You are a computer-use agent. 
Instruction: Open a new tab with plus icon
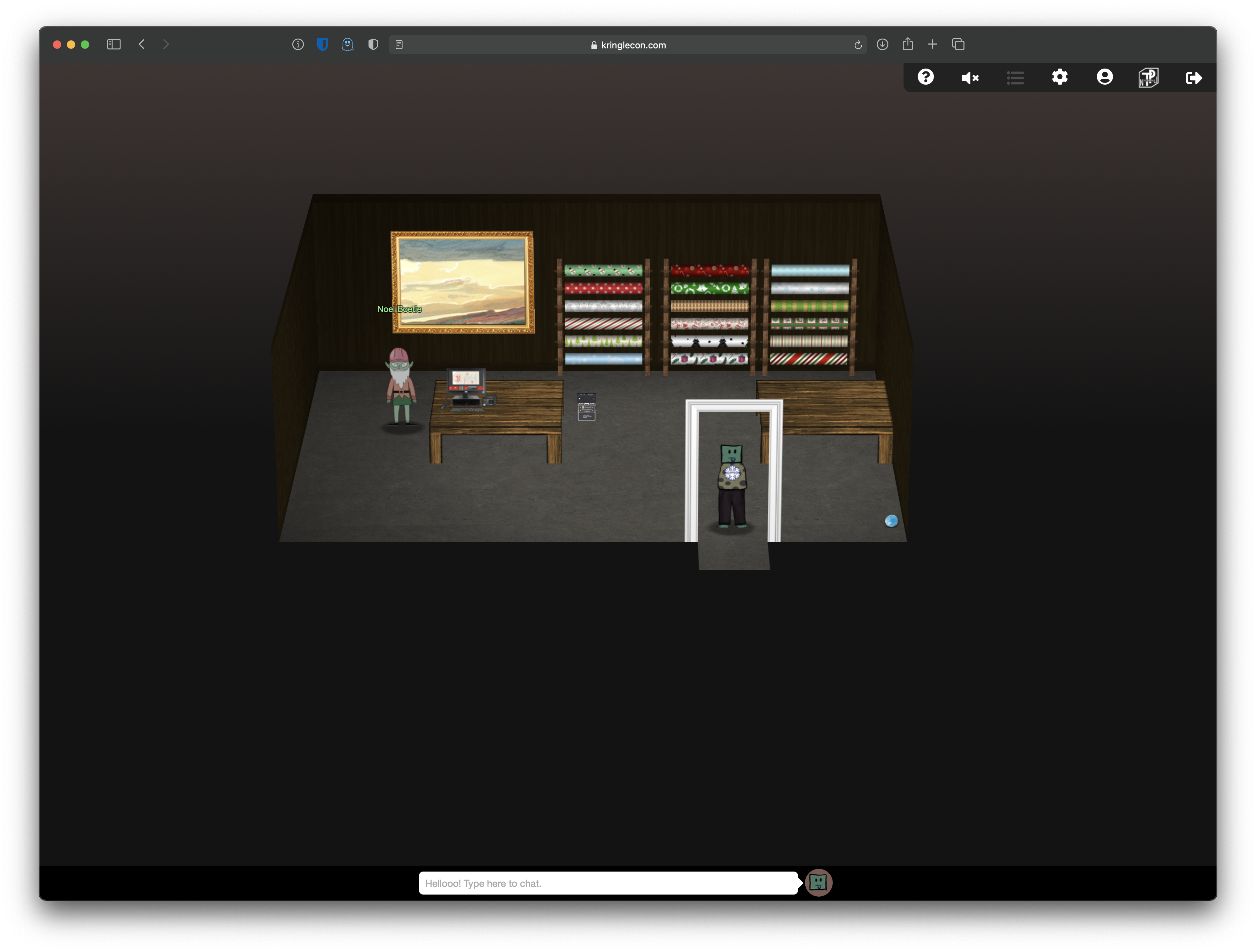coord(932,44)
